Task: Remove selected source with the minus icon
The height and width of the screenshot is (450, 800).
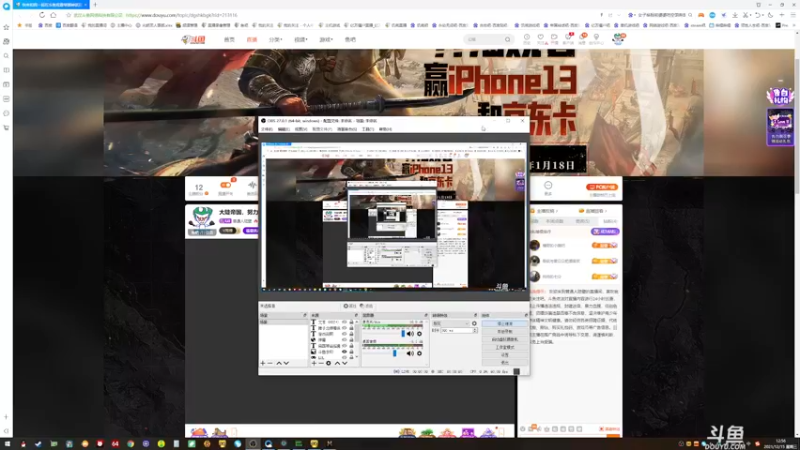Action: click(321, 363)
